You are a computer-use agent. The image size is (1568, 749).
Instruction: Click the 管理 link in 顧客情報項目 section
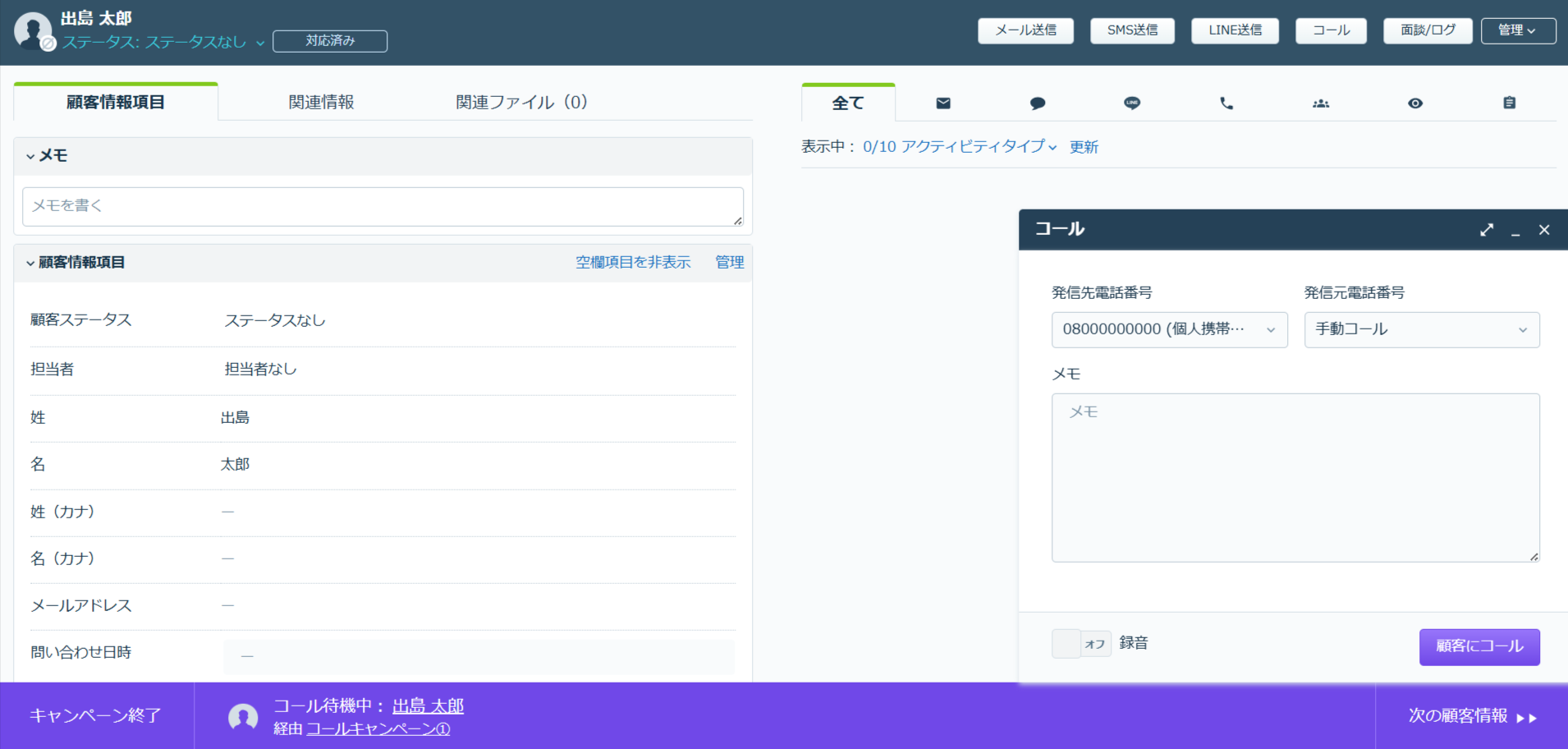[x=729, y=263]
